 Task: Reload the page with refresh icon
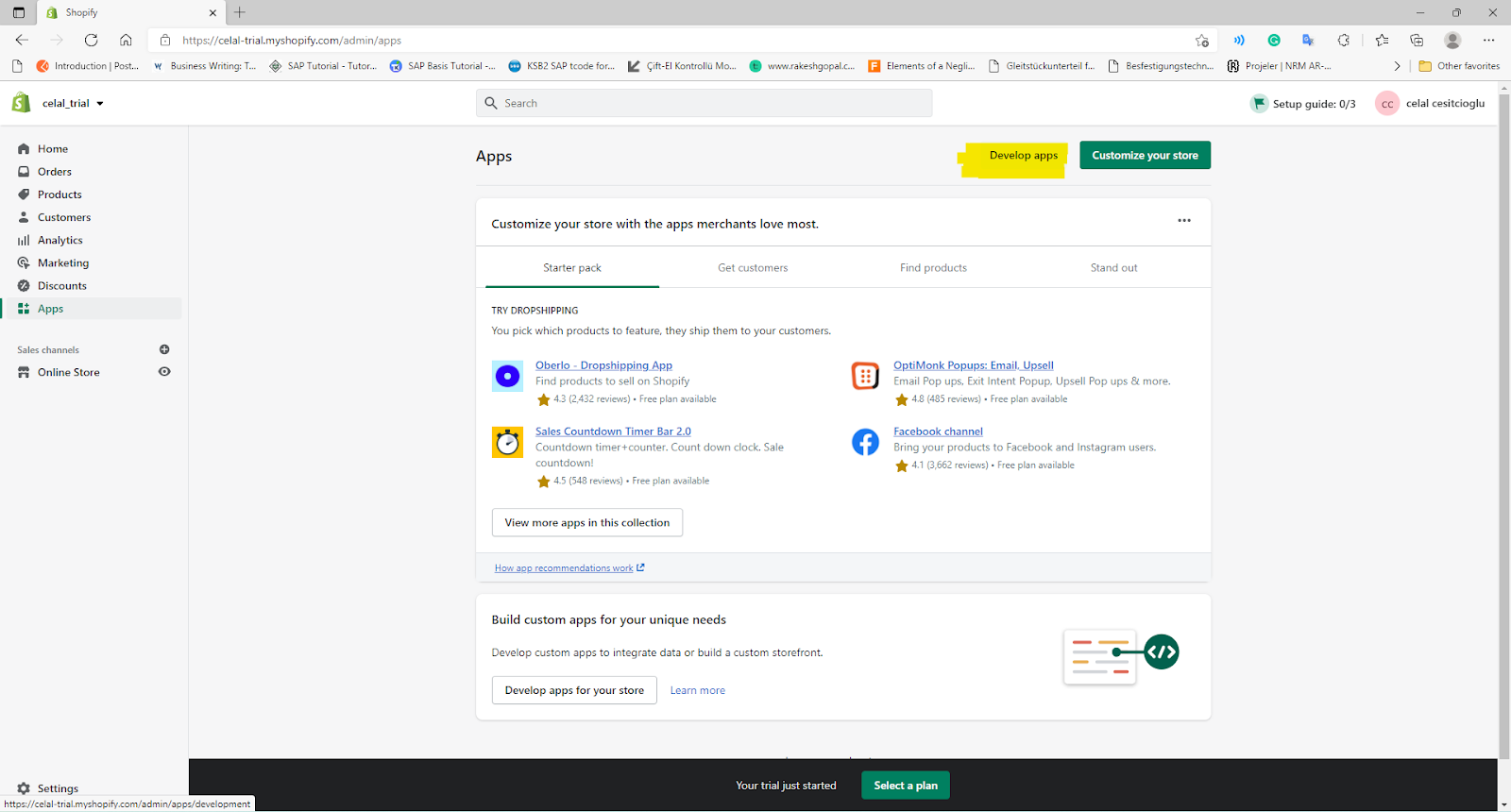[91, 40]
